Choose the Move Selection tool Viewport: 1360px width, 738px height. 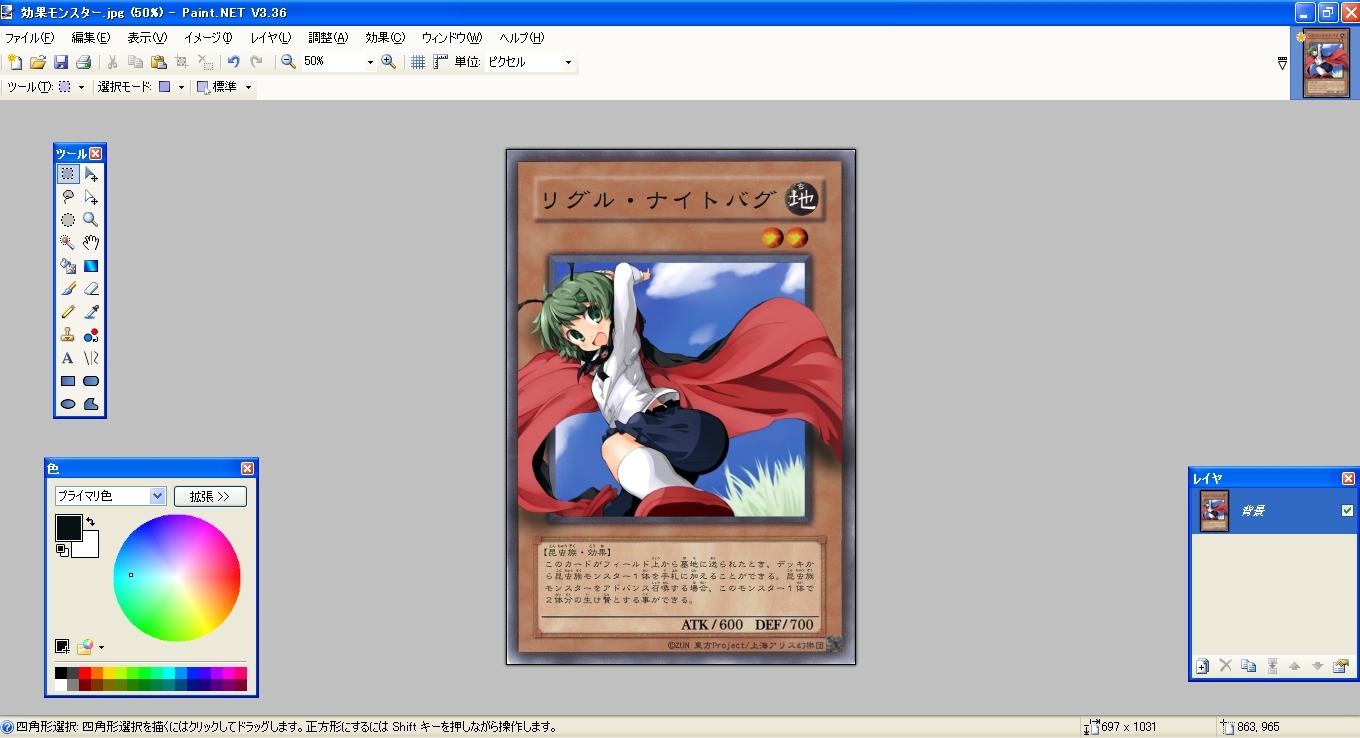[x=91, y=197]
